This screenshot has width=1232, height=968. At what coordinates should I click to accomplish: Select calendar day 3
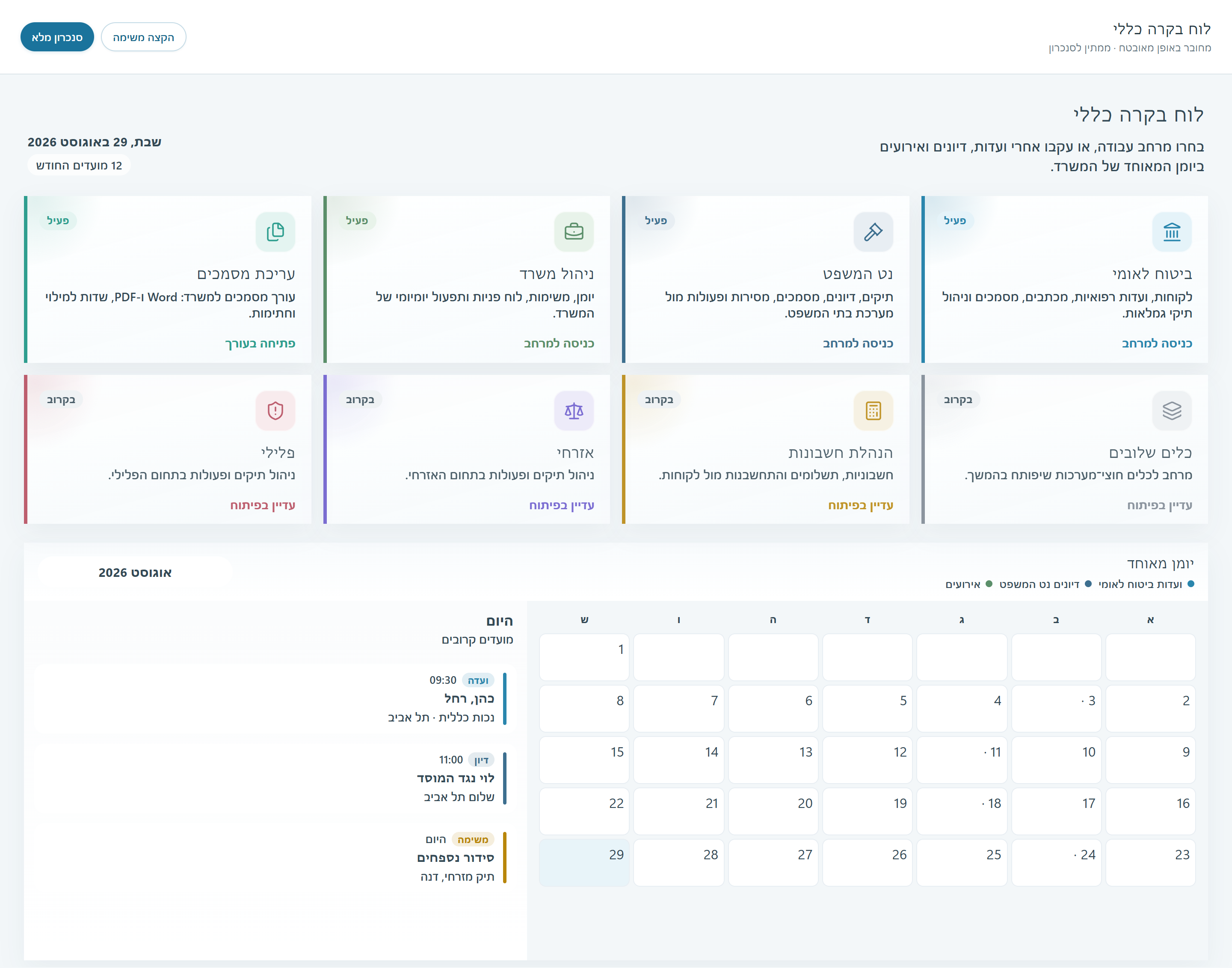[x=1057, y=708]
